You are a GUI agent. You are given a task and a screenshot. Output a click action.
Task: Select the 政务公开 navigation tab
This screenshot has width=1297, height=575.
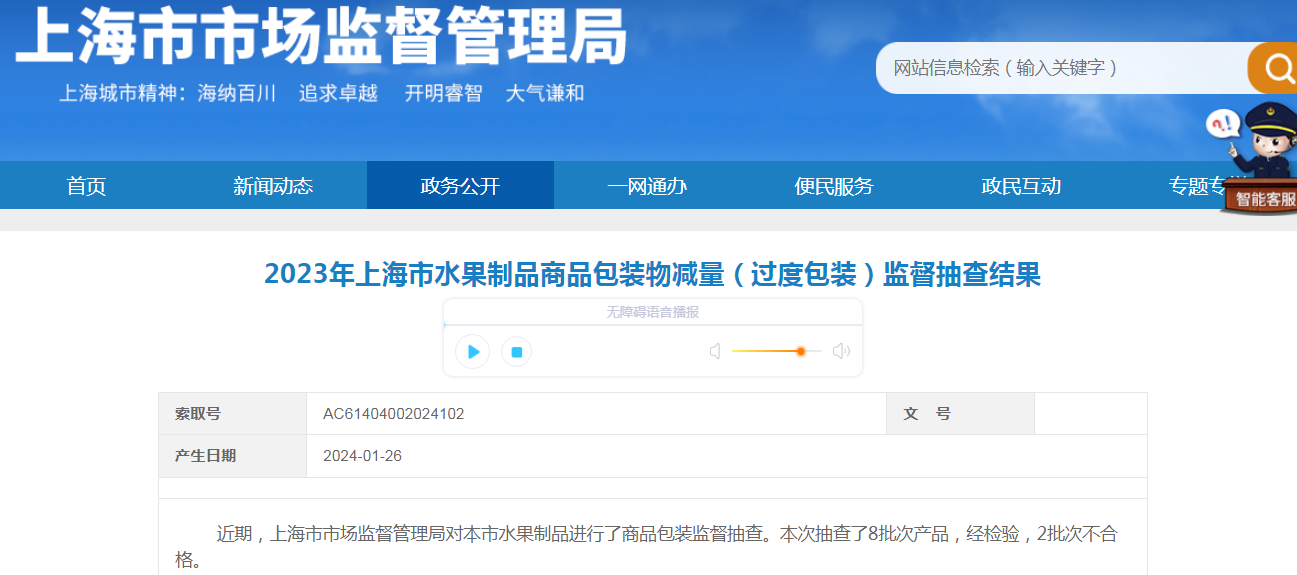(x=460, y=185)
